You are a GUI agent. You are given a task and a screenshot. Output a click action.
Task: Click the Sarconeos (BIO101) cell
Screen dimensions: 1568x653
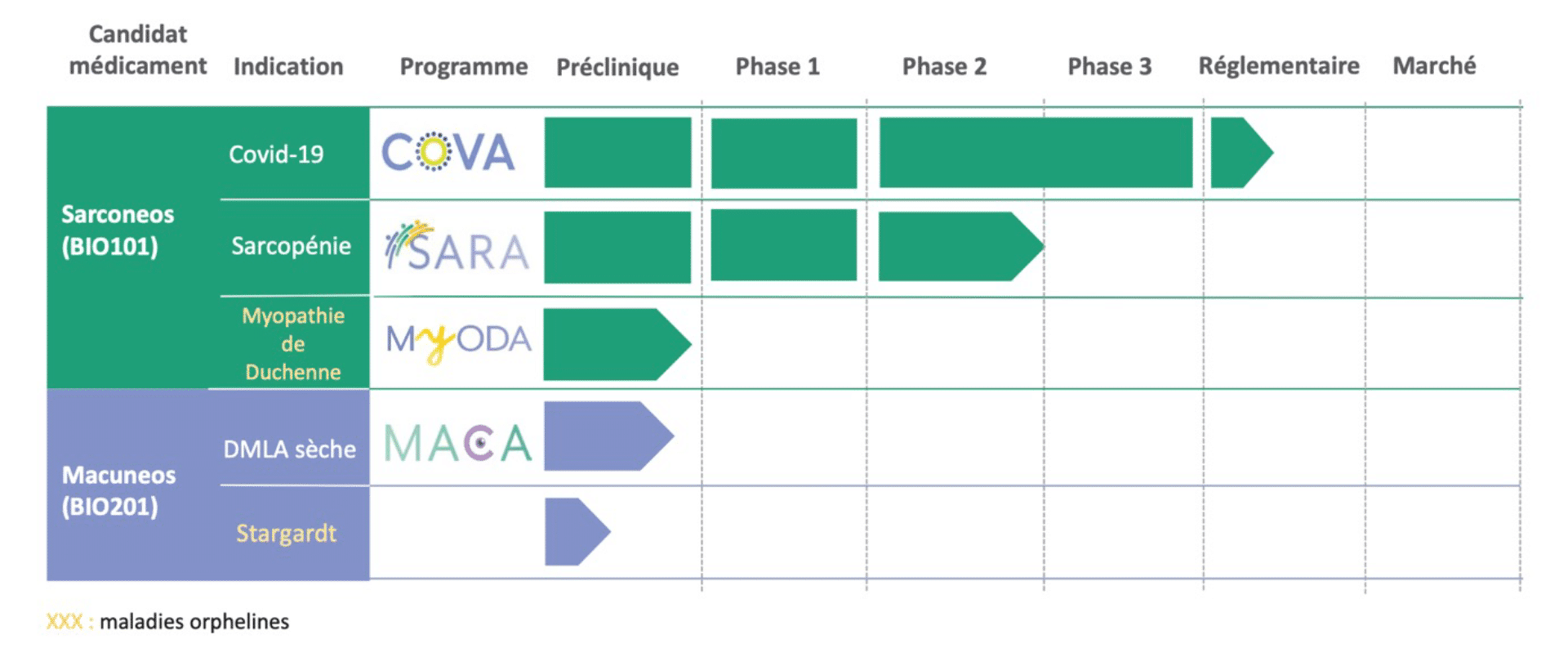coord(118,230)
